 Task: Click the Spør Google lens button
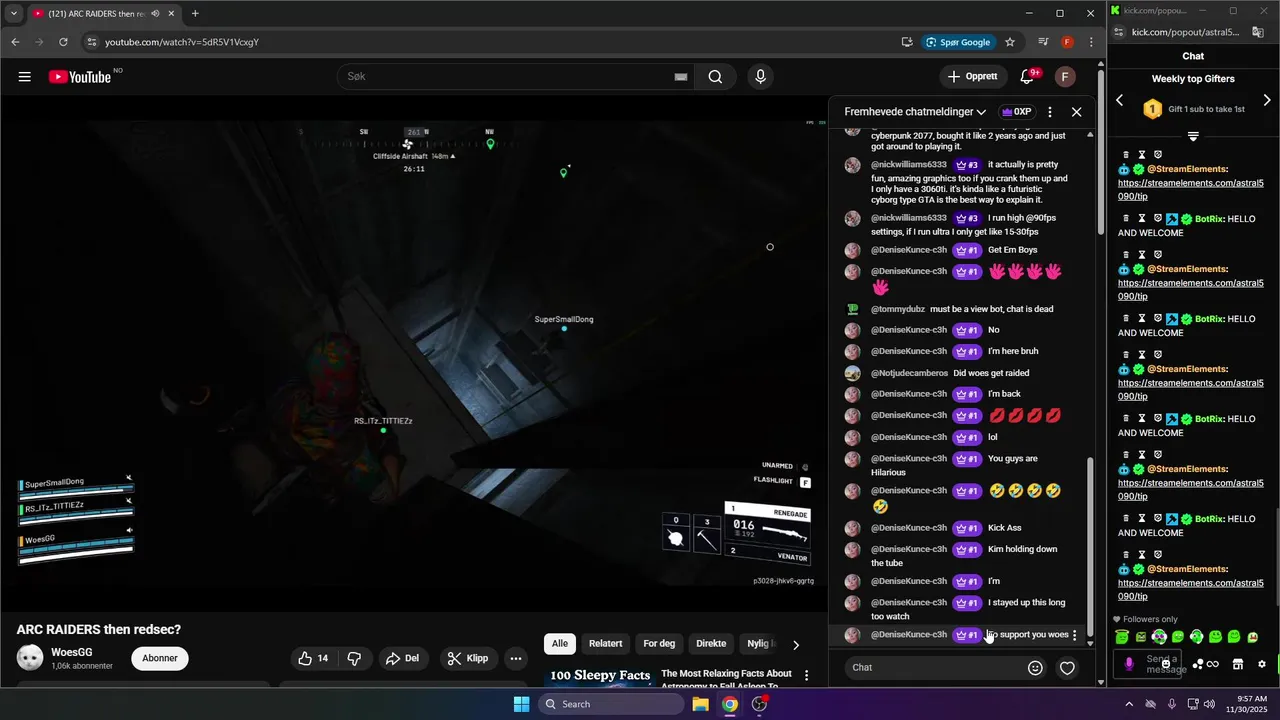pyautogui.click(x=959, y=42)
